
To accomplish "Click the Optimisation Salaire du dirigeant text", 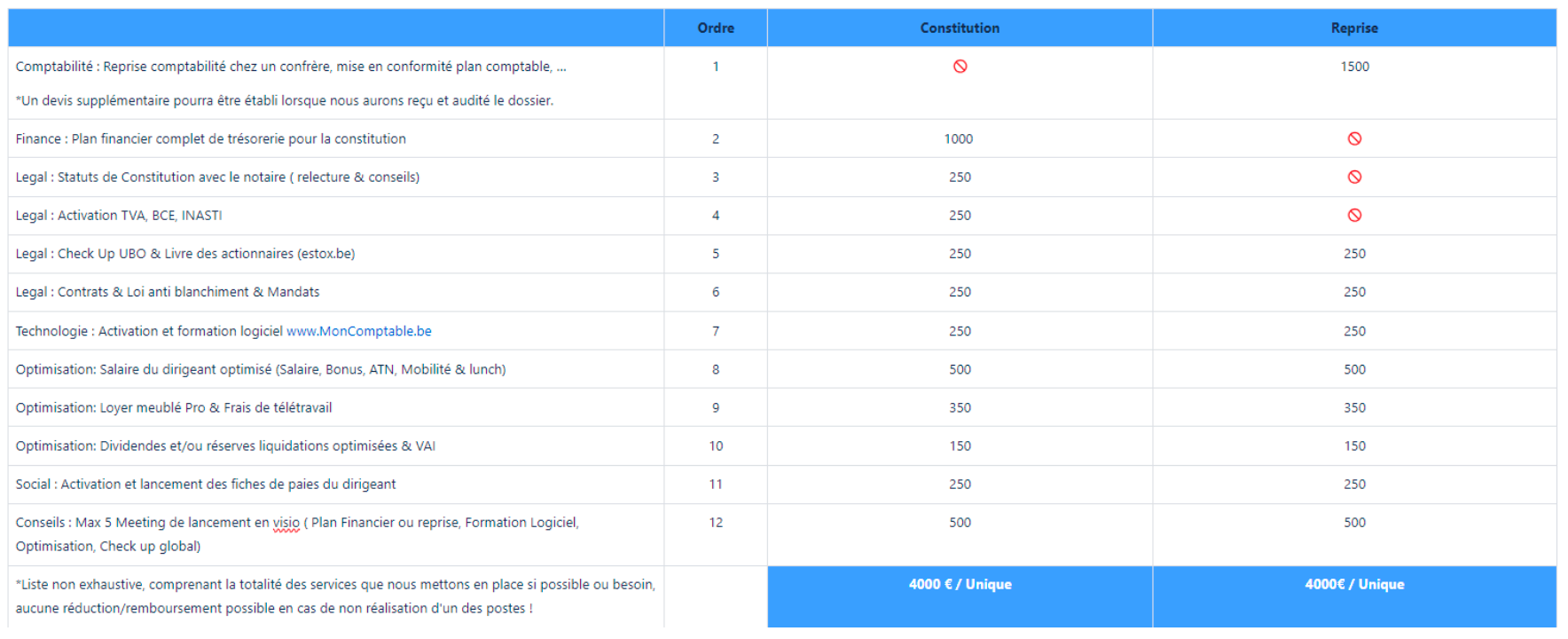I will (x=261, y=369).
